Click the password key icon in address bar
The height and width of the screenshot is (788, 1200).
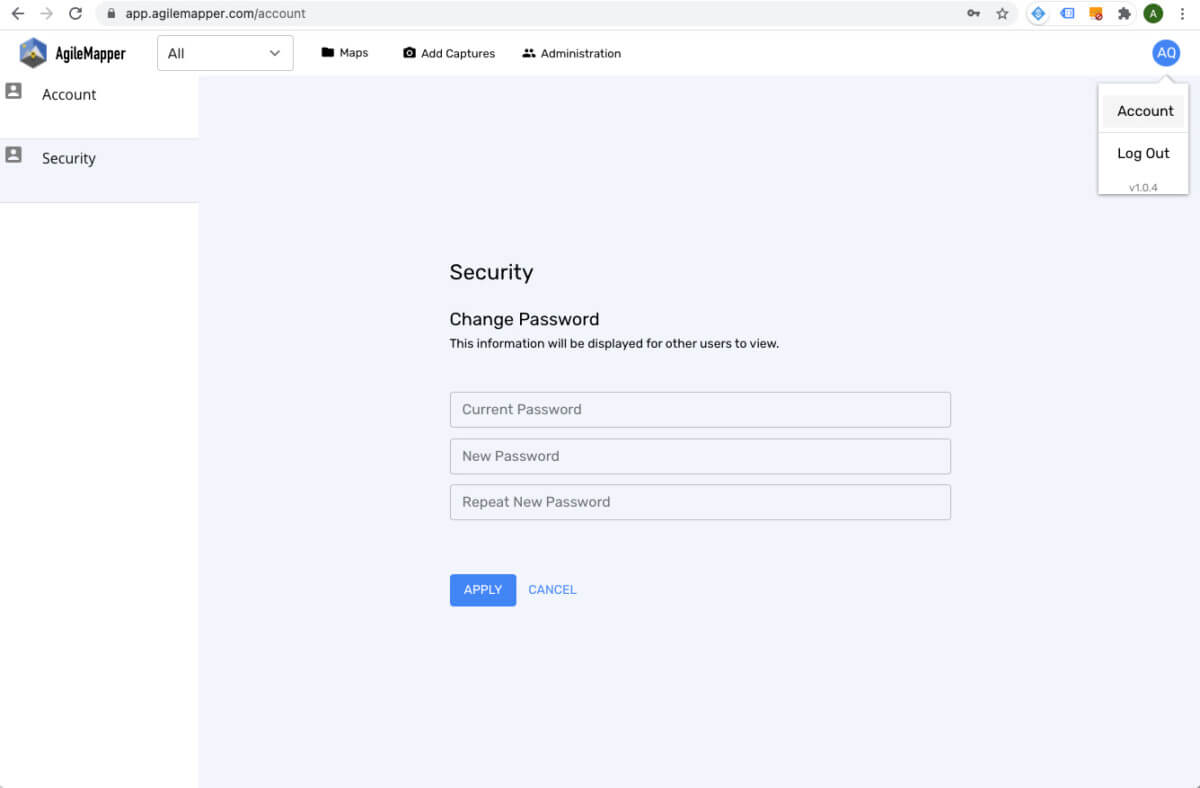[973, 14]
